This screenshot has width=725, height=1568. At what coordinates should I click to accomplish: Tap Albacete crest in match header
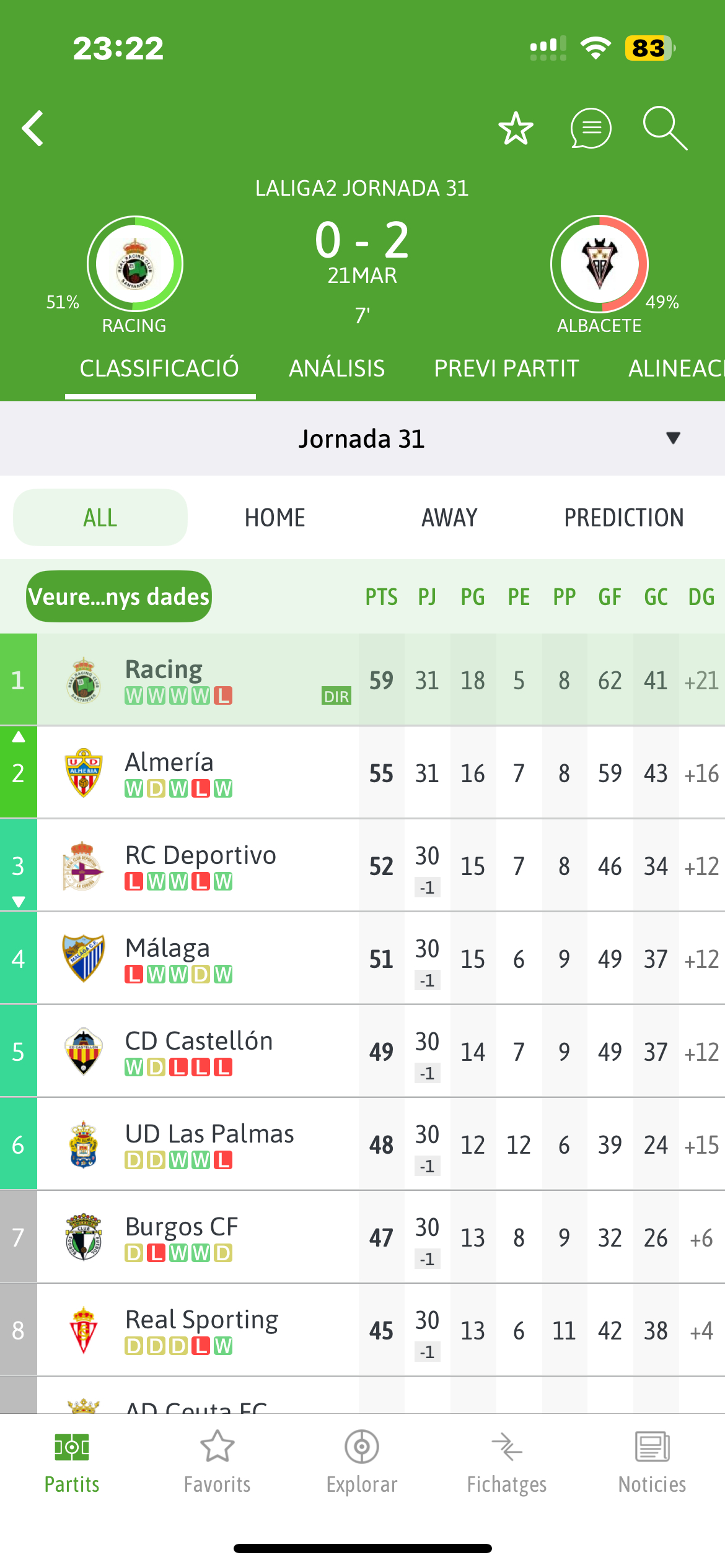(599, 264)
